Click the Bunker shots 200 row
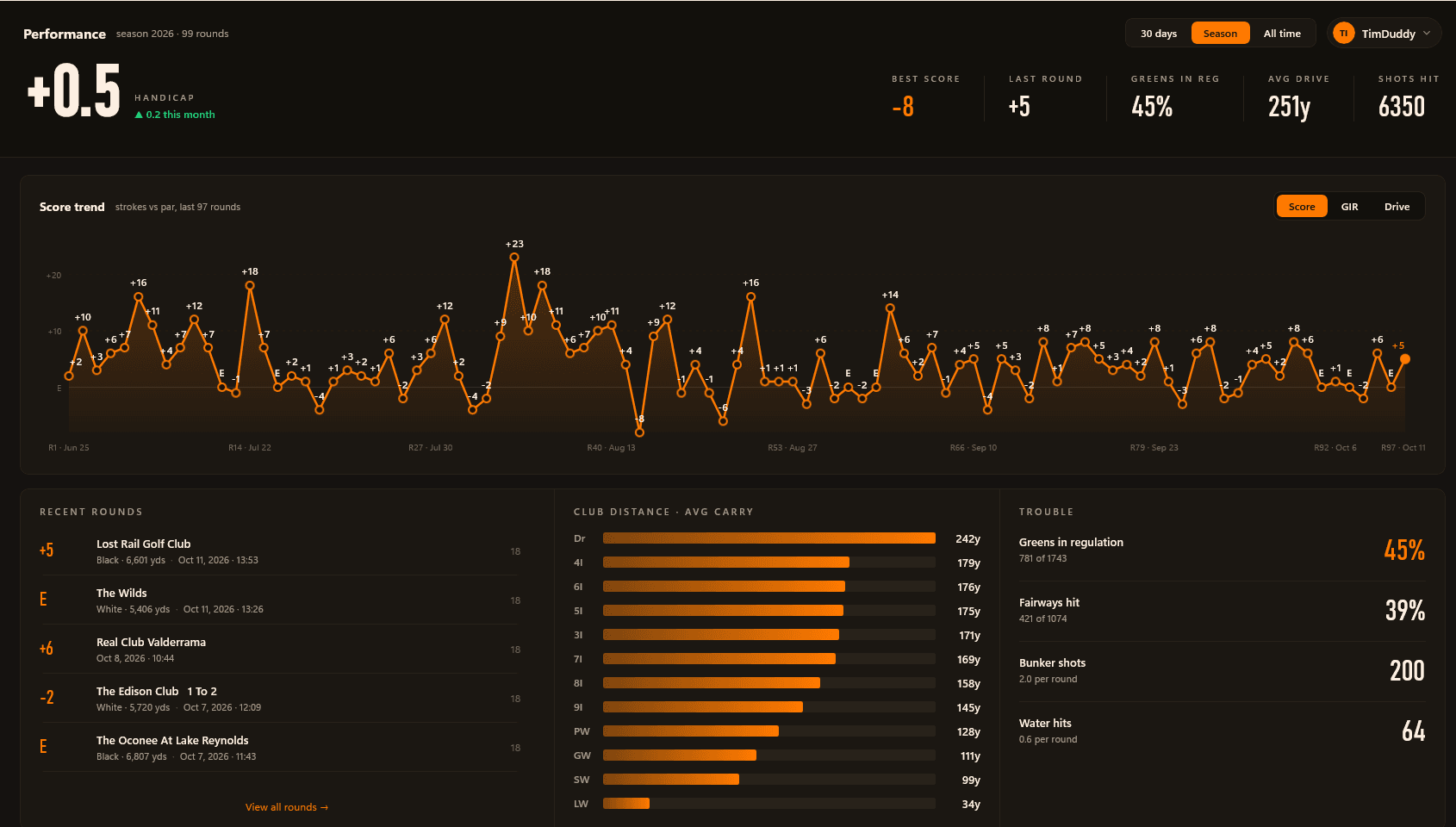1456x827 pixels. click(x=1222, y=671)
